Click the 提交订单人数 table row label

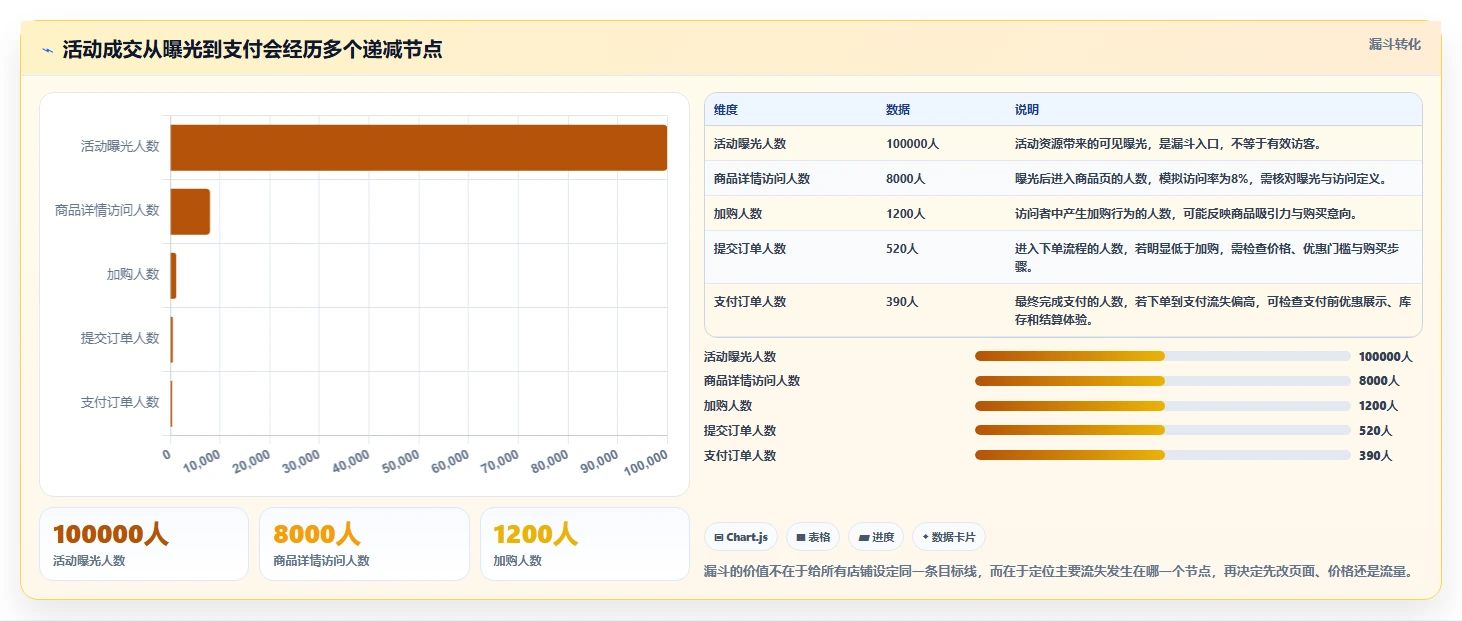point(750,249)
